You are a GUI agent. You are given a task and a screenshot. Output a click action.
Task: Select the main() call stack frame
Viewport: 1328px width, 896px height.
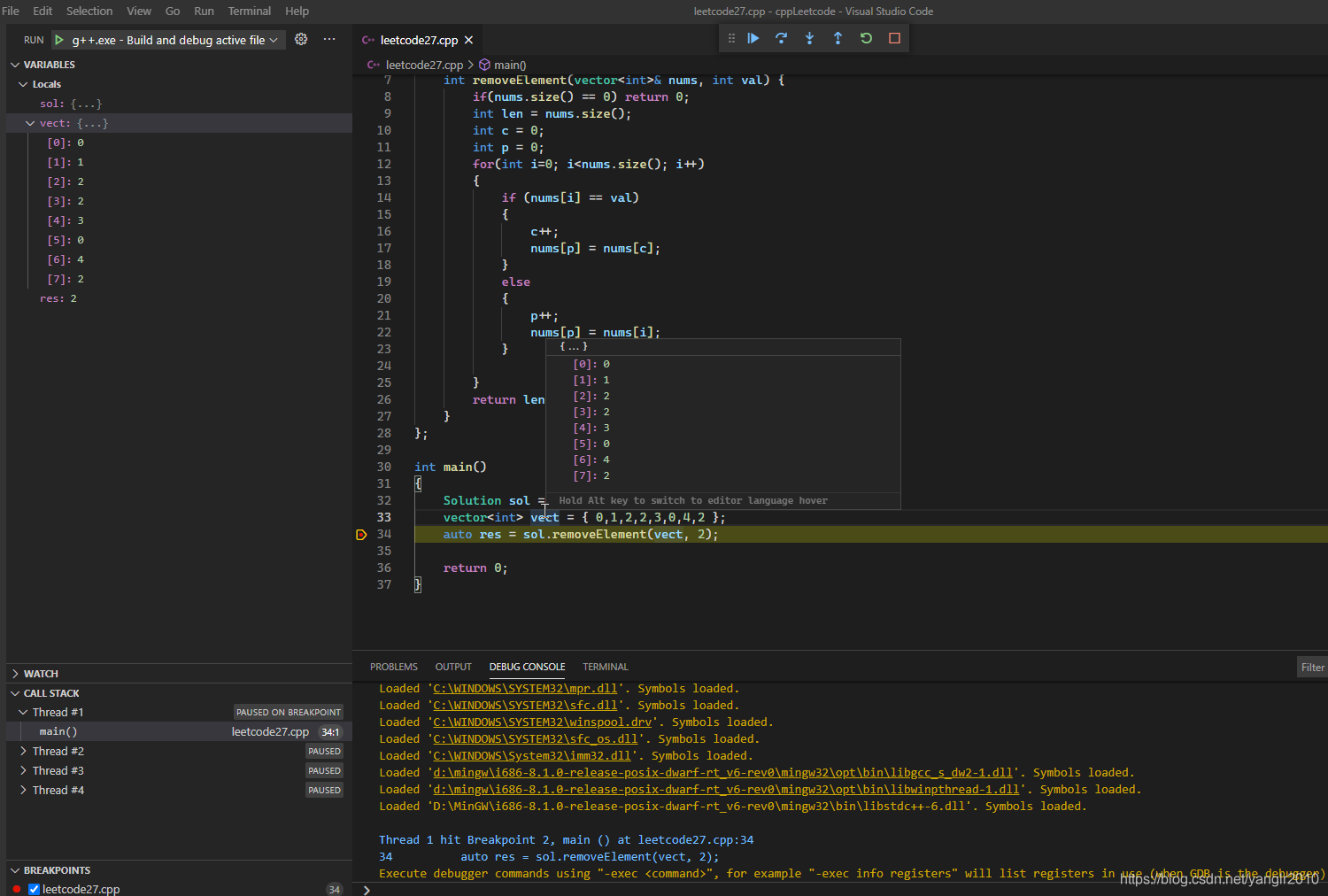point(58,731)
